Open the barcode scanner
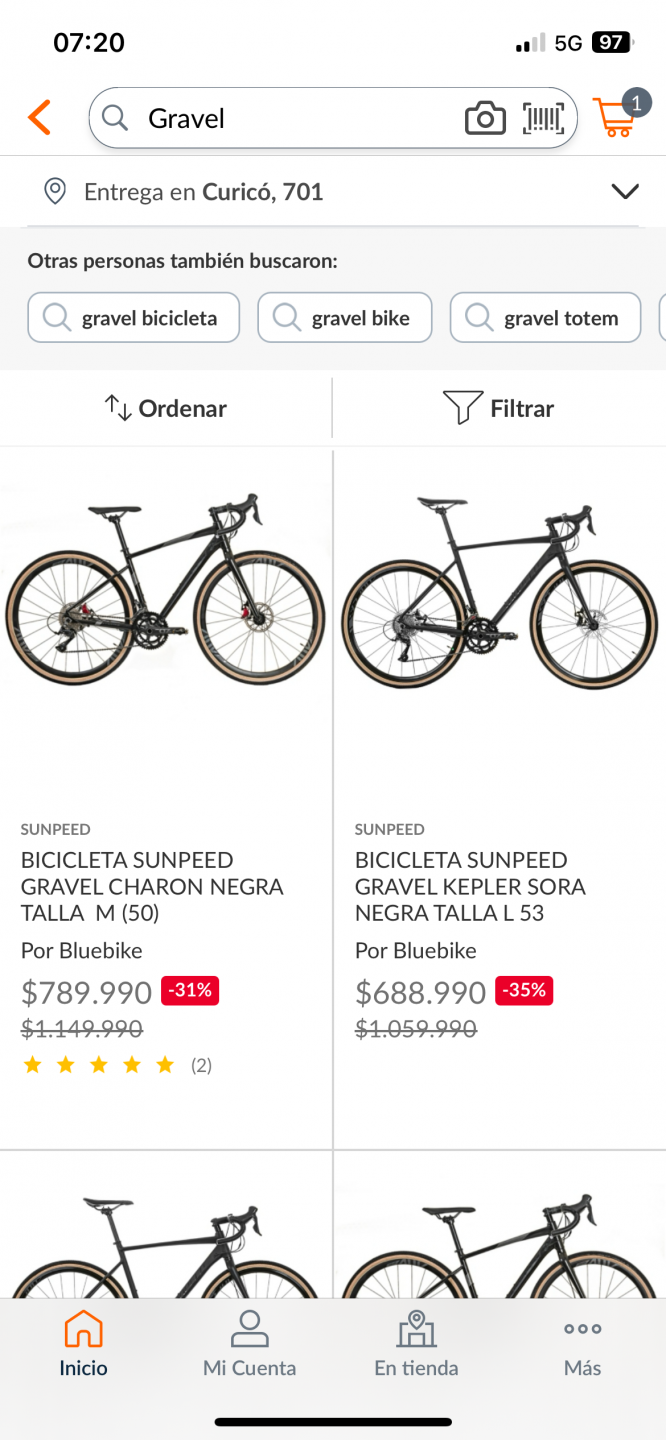 pyautogui.click(x=543, y=119)
